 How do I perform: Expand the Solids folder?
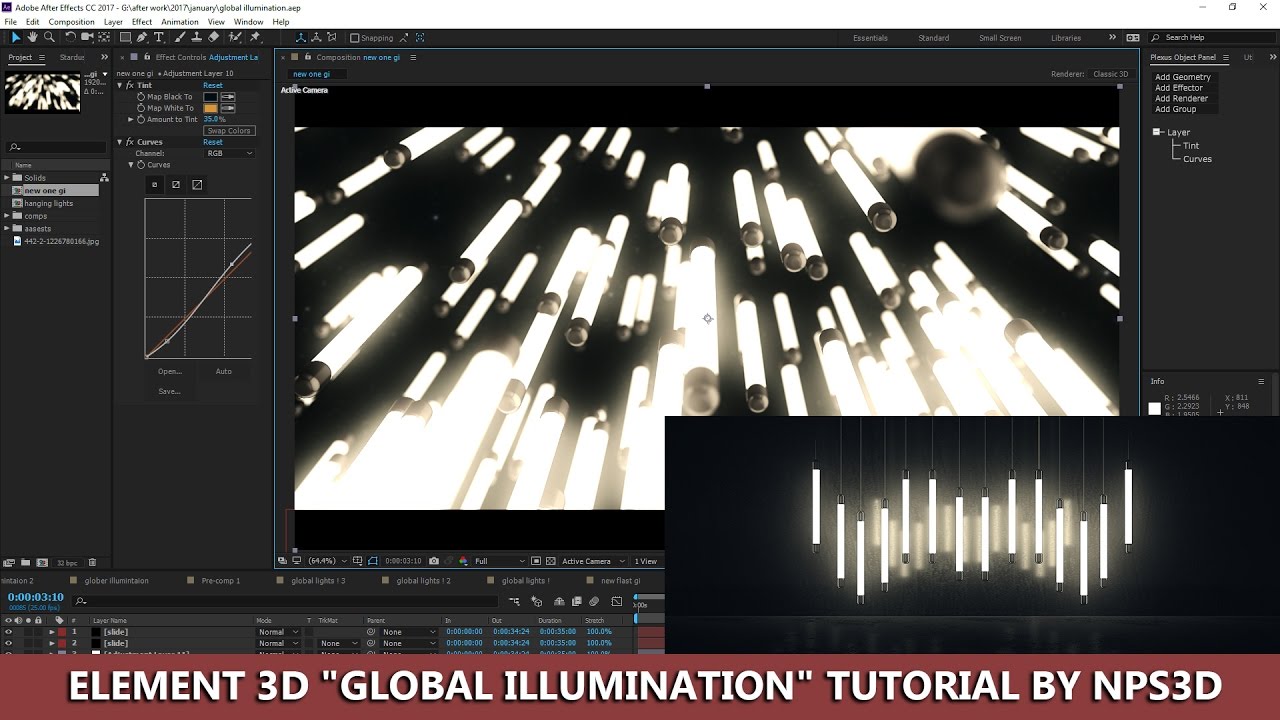tap(7, 178)
